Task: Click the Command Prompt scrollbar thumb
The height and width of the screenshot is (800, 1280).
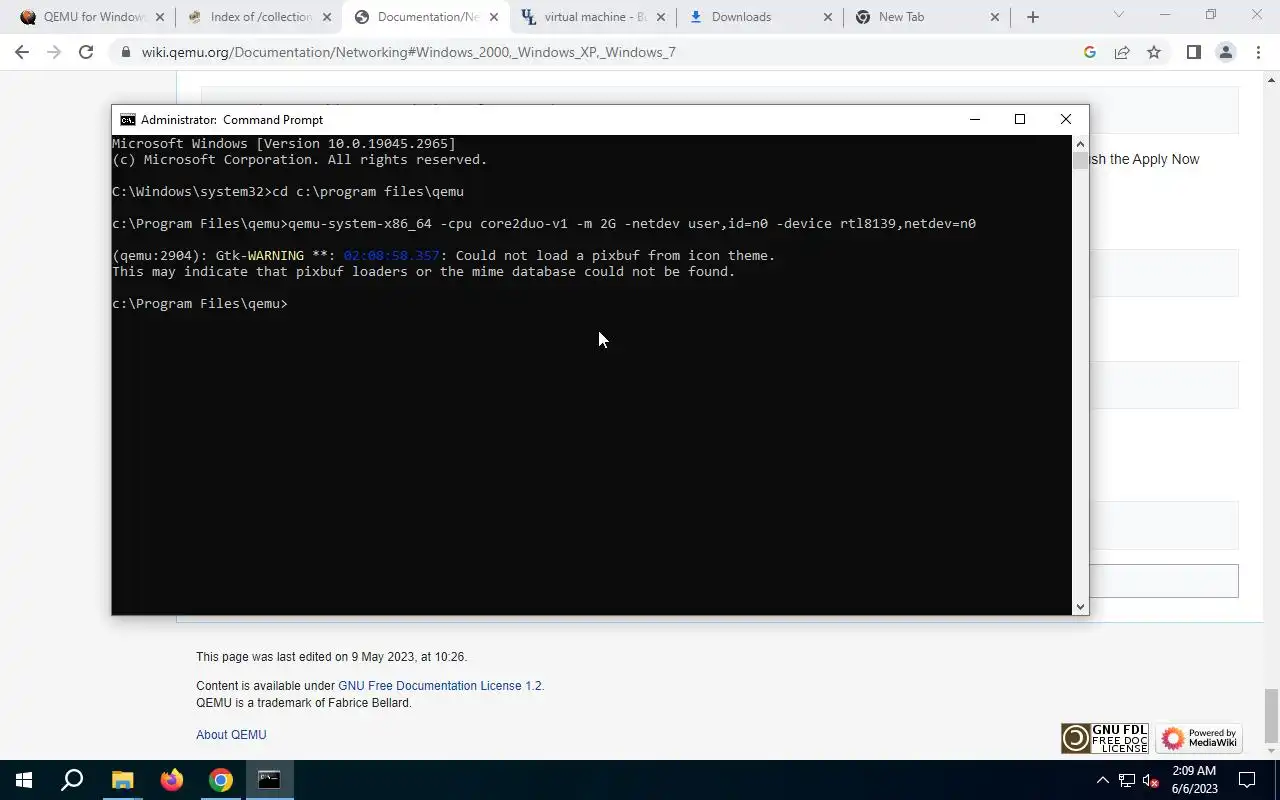Action: [x=1080, y=160]
